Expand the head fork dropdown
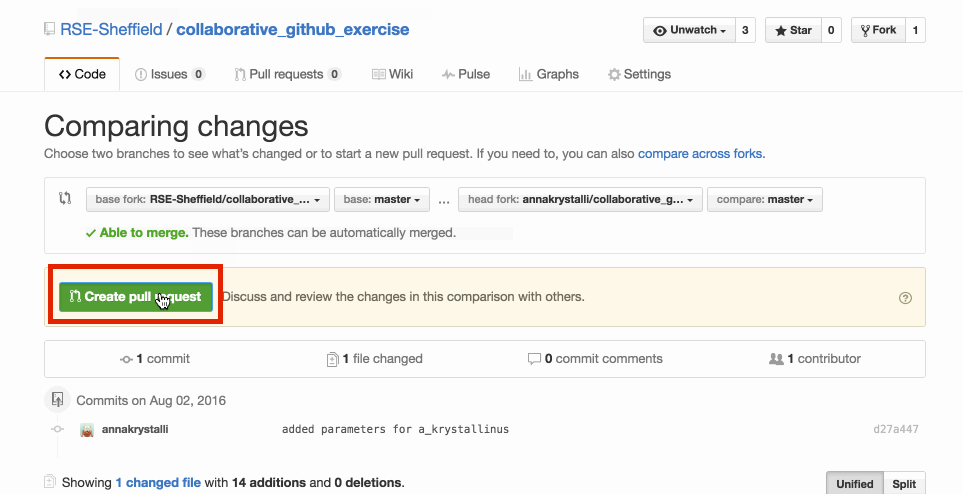The width and height of the screenshot is (963, 494). click(x=580, y=200)
